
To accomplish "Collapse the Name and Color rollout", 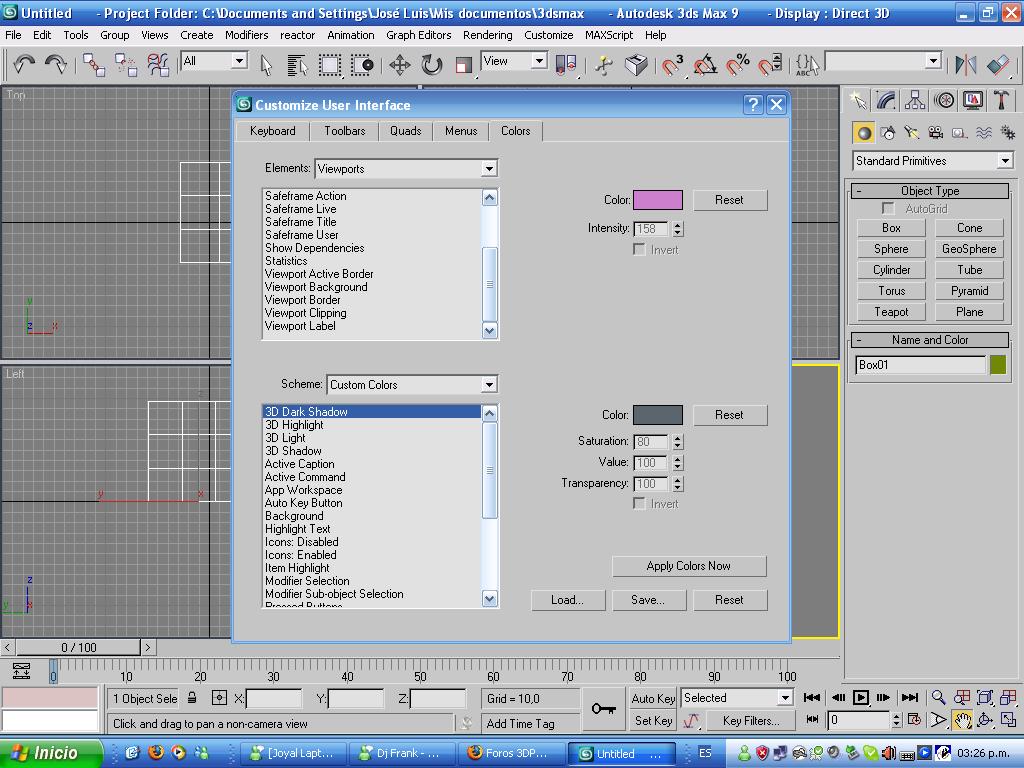I will click(930, 340).
